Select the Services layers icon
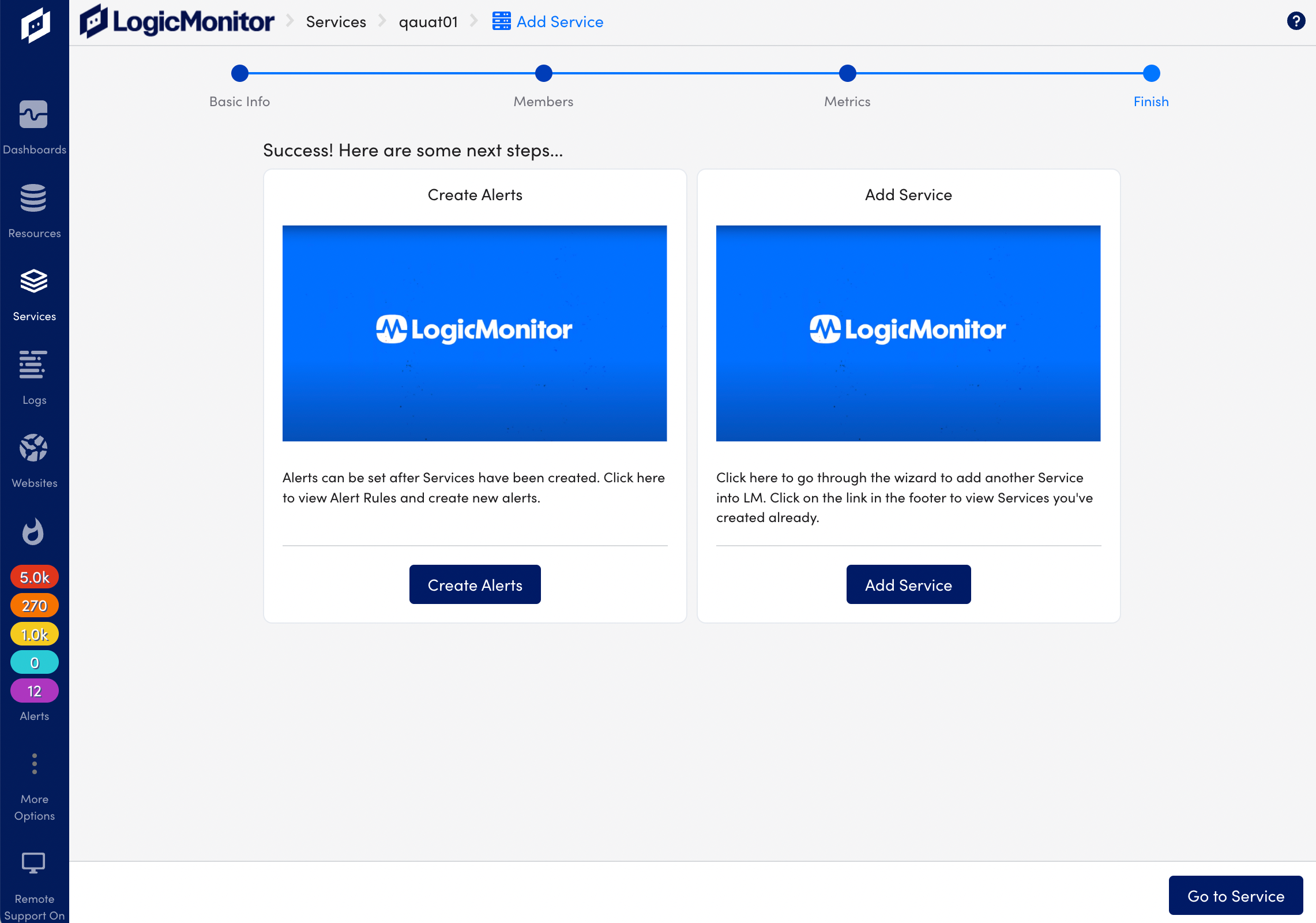 pos(33,281)
